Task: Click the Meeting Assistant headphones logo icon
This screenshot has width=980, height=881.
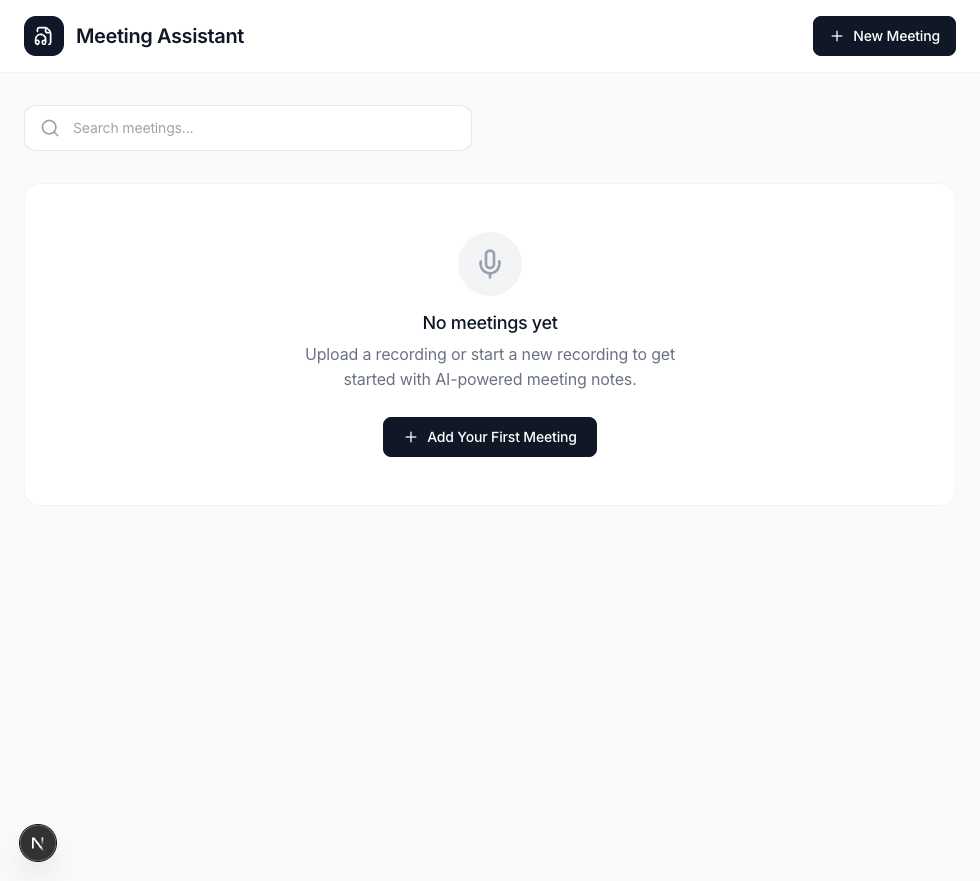Action: tap(44, 36)
